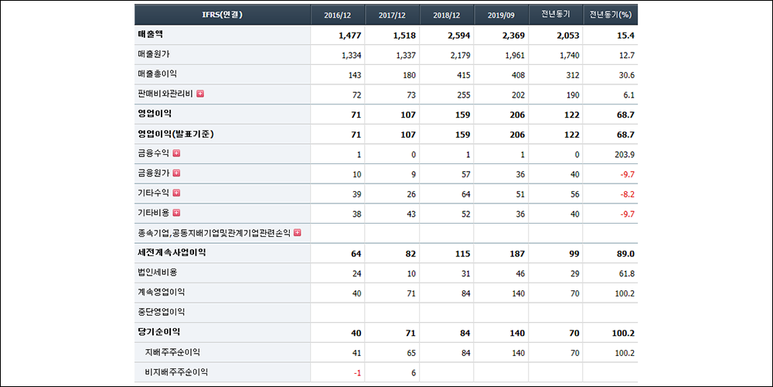Click 기타비용 value 43 for 2017/12
The height and width of the screenshot is (387, 773).
tap(411, 214)
